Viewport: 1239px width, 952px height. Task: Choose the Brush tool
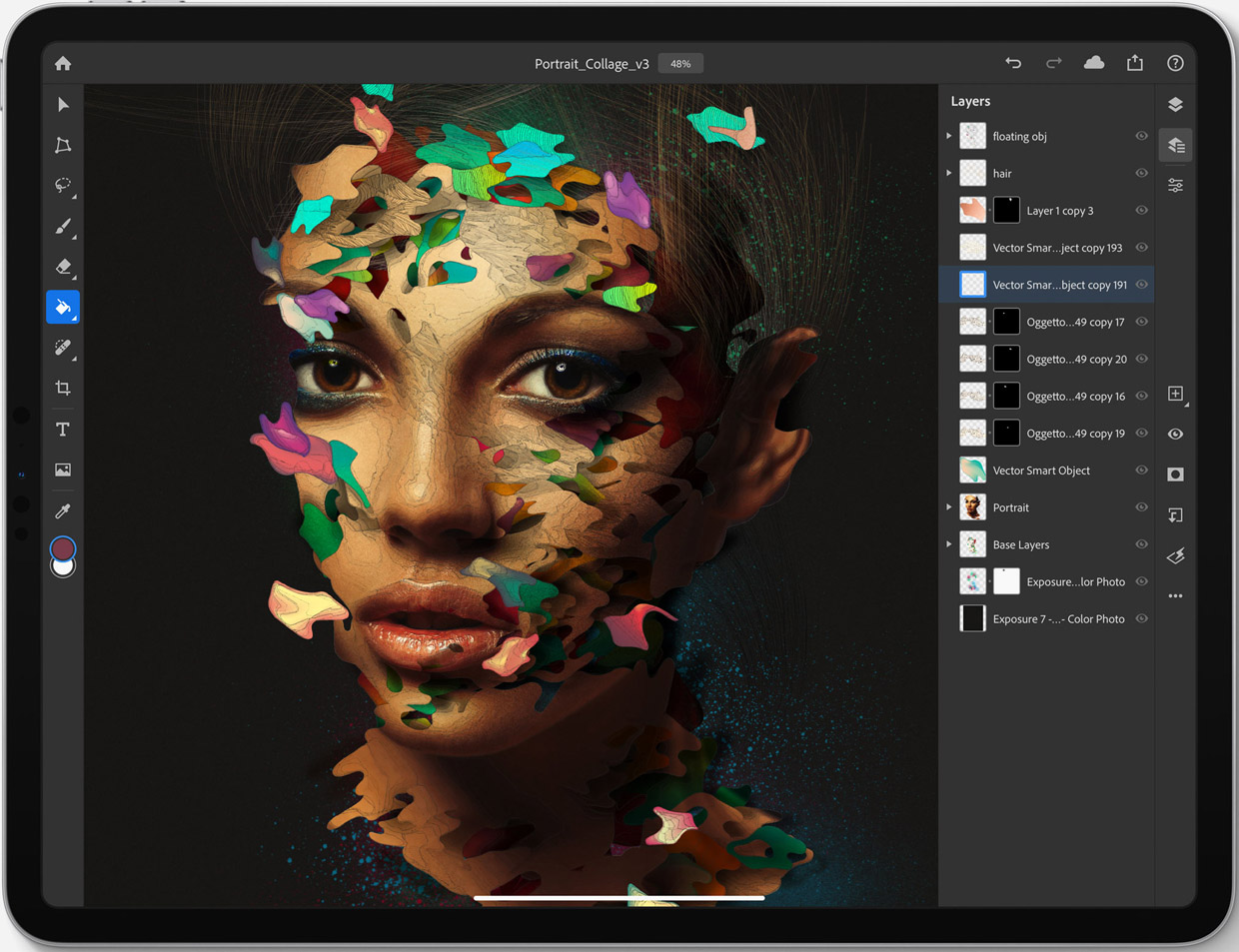coord(63,227)
